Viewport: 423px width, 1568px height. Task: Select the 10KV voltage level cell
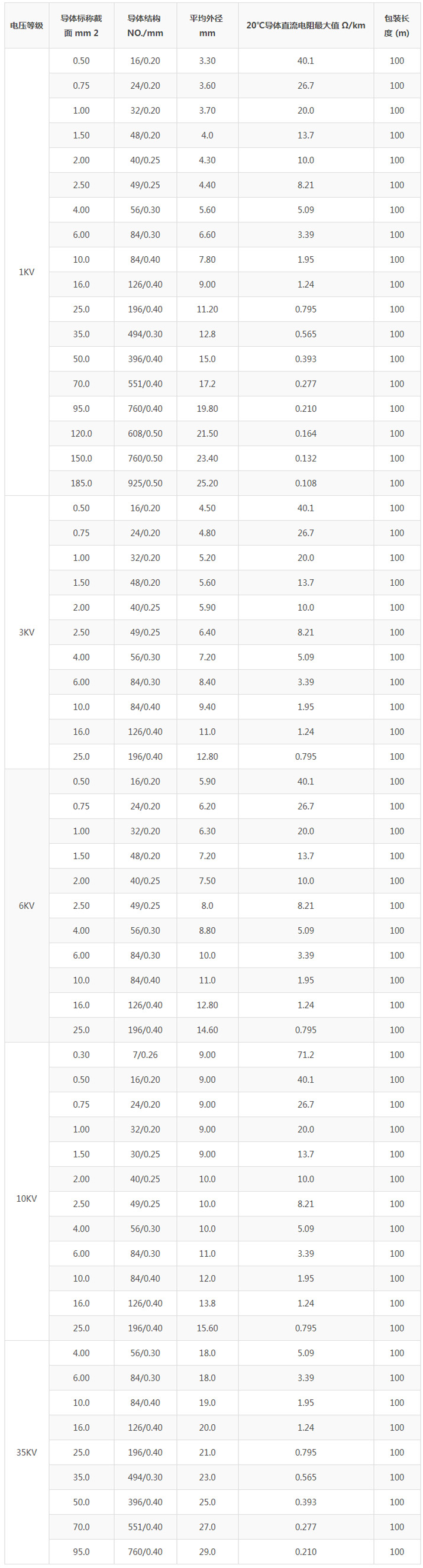pos(27,1199)
